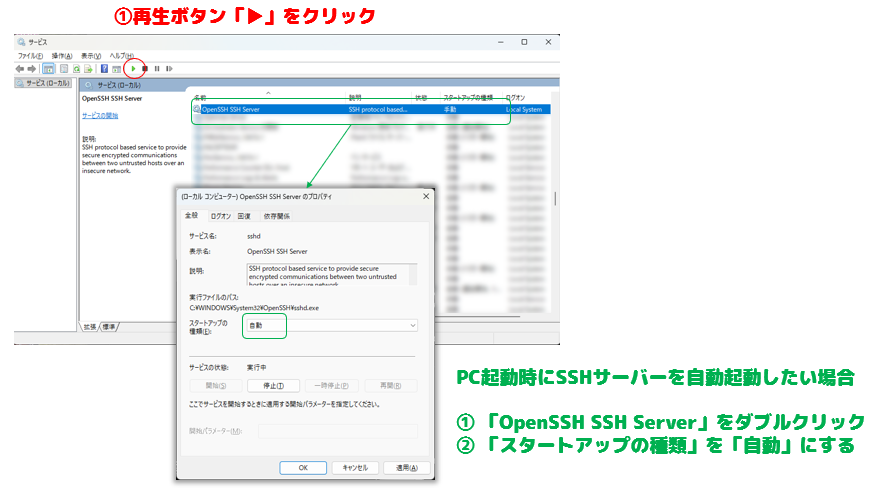Click the Local System cell of selected row

click(x=524, y=109)
